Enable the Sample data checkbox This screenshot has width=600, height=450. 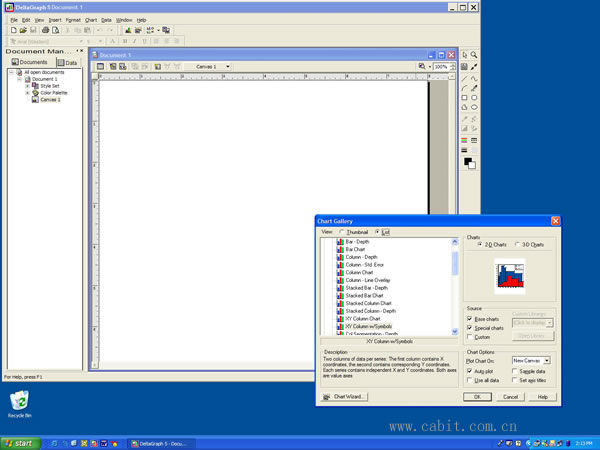(x=515, y=371)
